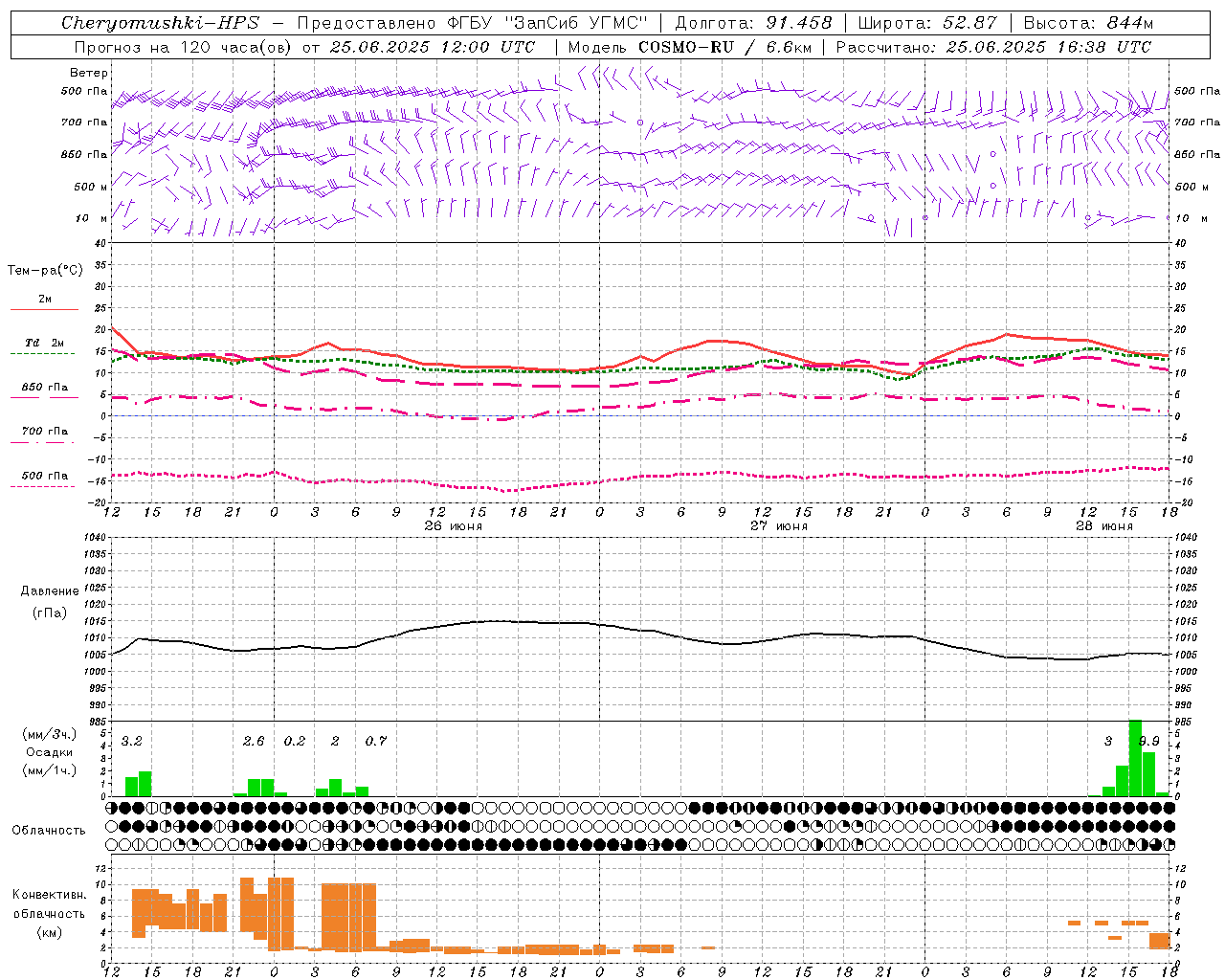Click the date label 26 июня
Image resolution: width=1225 pixels, height=980 pixels.
click(x=454, y=526)
